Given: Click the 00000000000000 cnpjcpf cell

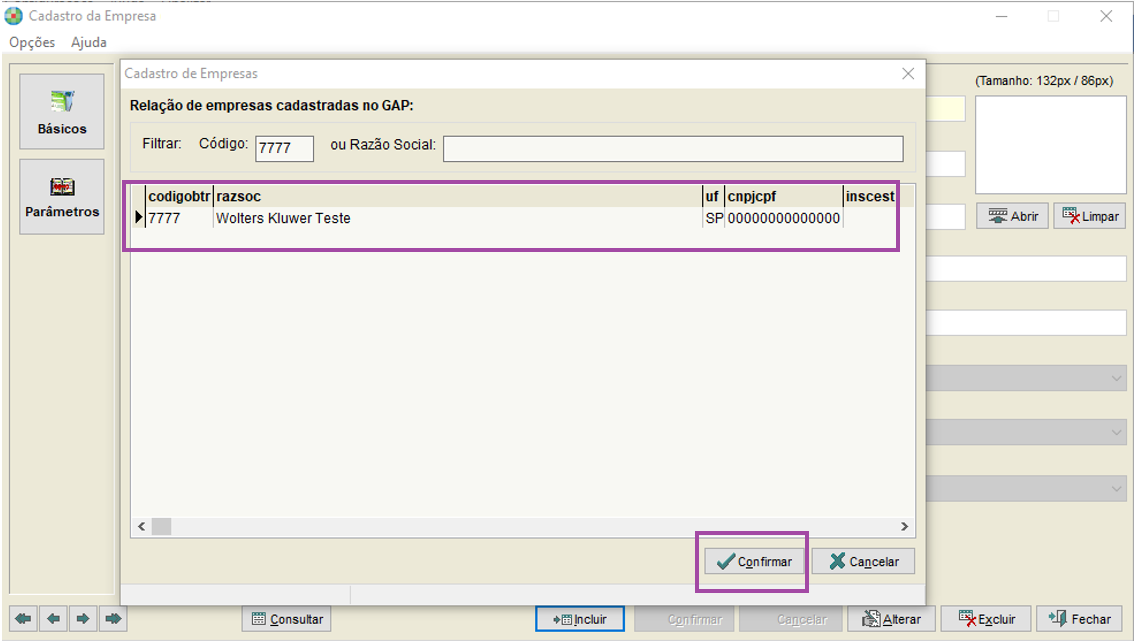Looking at the screenshot, I should click(x=784, y=218).
